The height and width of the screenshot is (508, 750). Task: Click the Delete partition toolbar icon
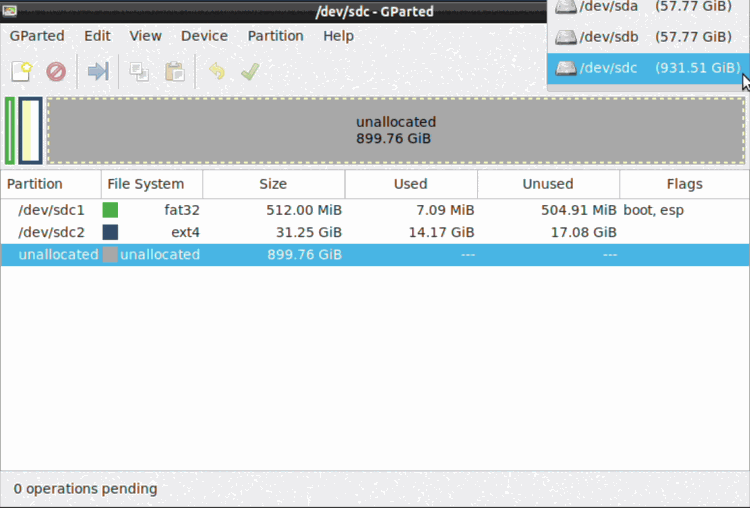coord(56,72)
